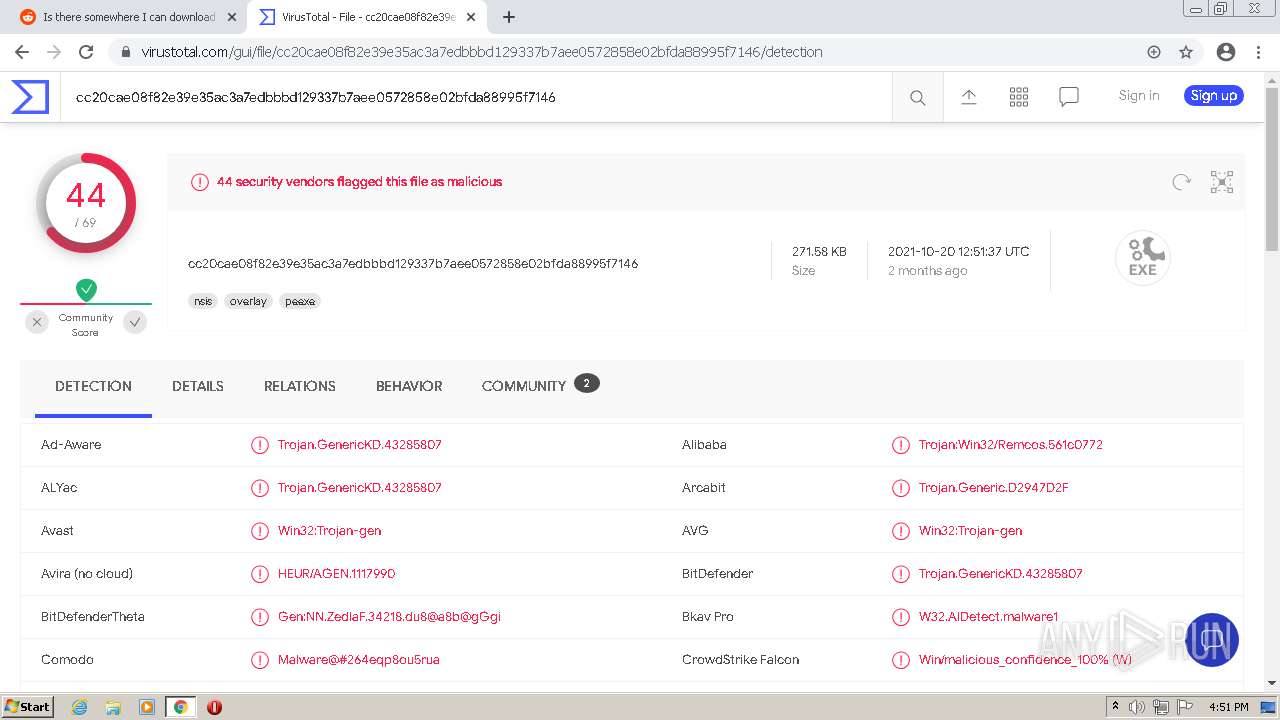The width and height of the screenshot is (1280, 720).
Task: Open Chrome three-dot menu
Action: point(1257,52)
